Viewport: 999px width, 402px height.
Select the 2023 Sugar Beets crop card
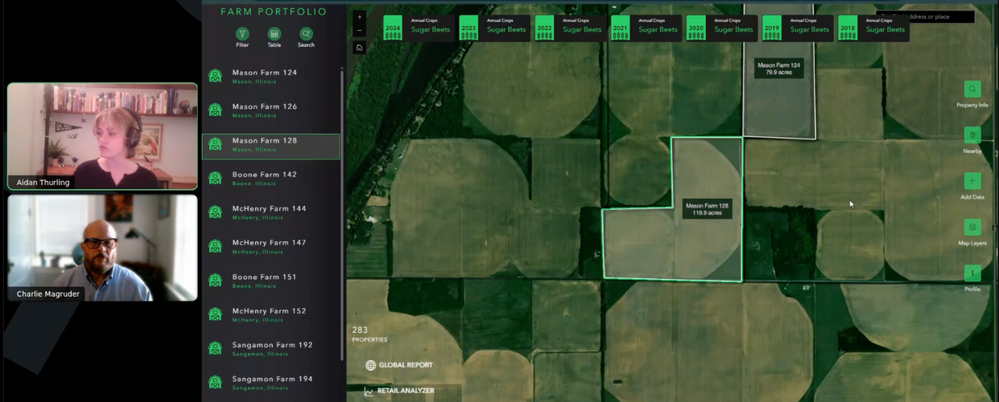[x=495, y=29]
